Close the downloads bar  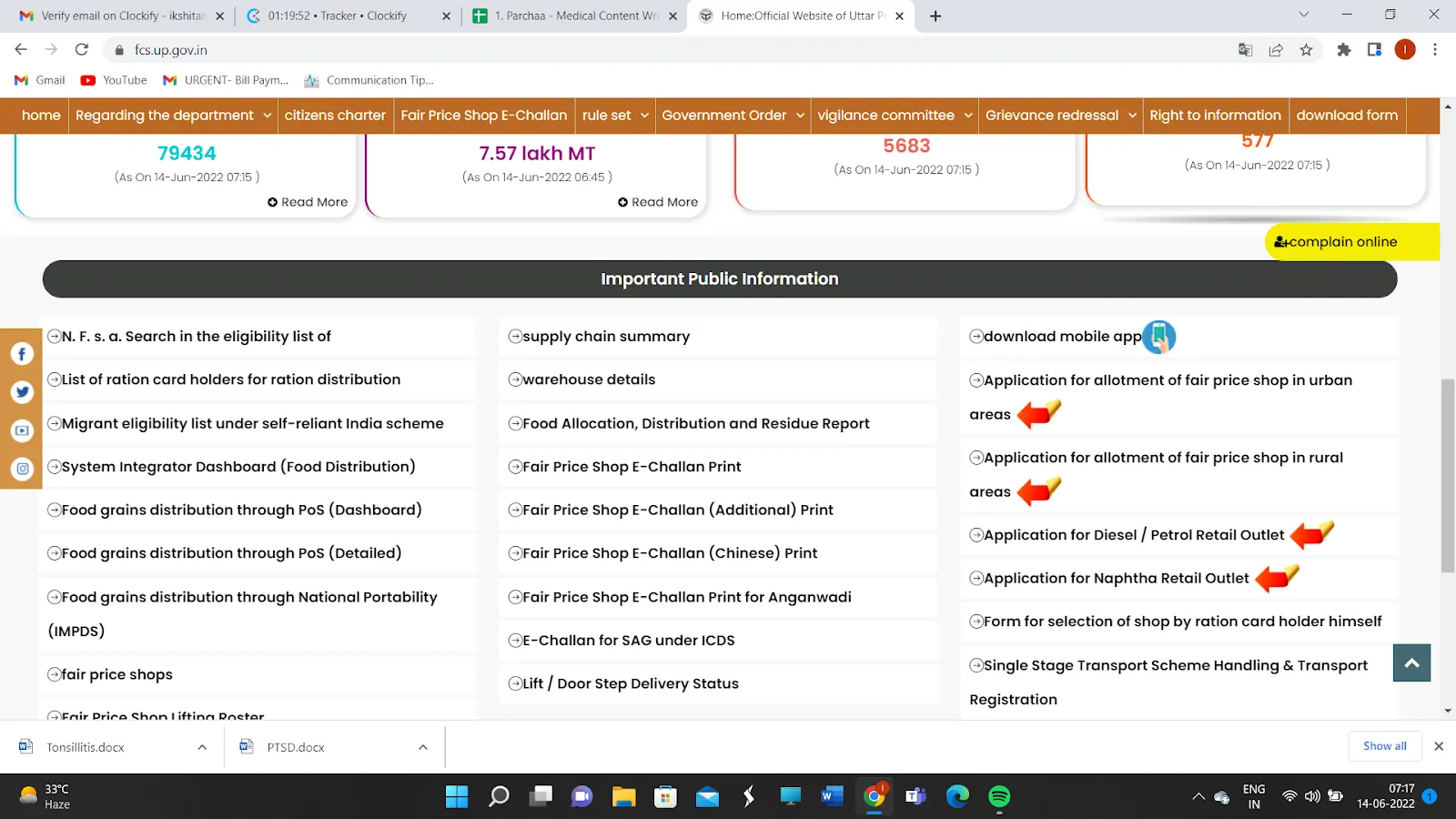pos(1439,746)
